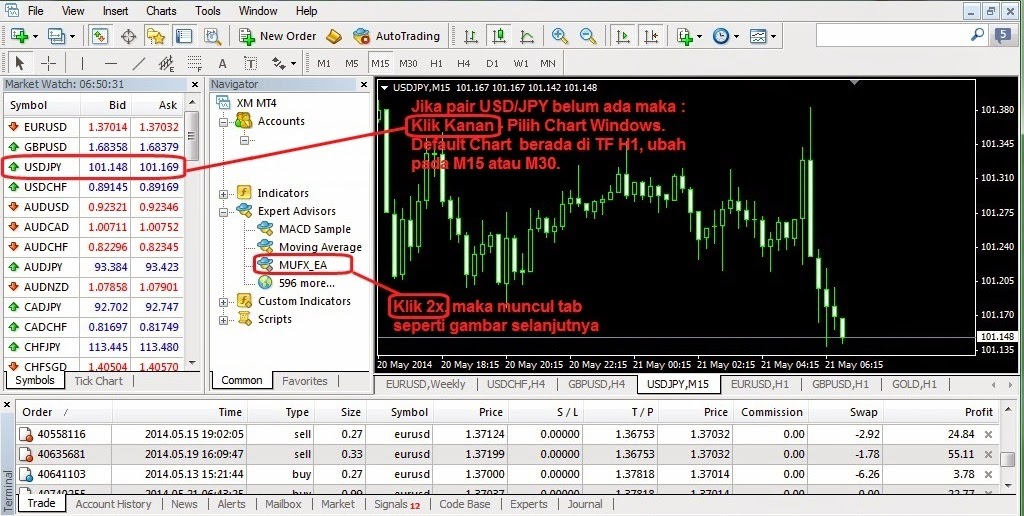This screenshot has height=516, width=1024.
Task: Open the Profiles toolbar icon
Action: click(56, 36)
